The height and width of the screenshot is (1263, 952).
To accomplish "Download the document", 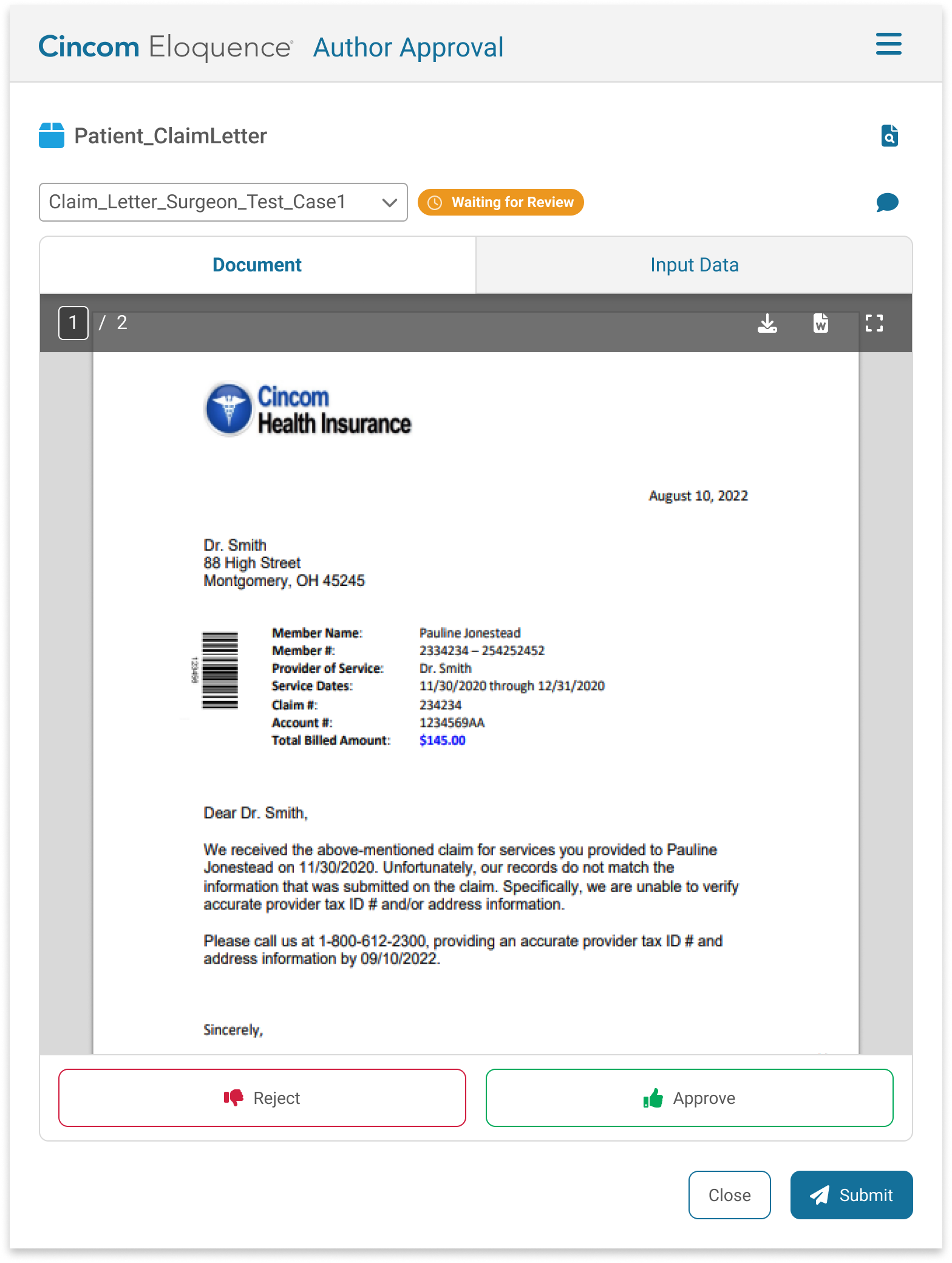I will point(767,323).
